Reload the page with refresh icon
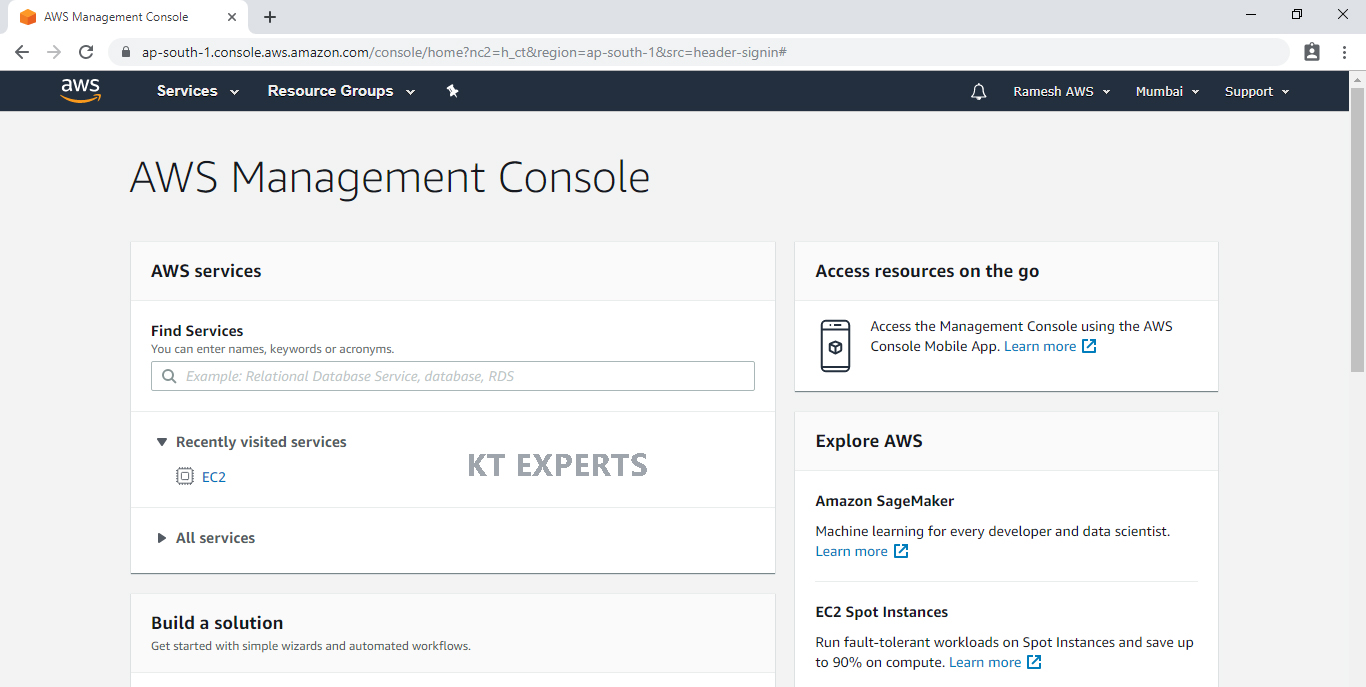Image resolution: width=1366 pixels, height=687 pixels. click(86, 52)
